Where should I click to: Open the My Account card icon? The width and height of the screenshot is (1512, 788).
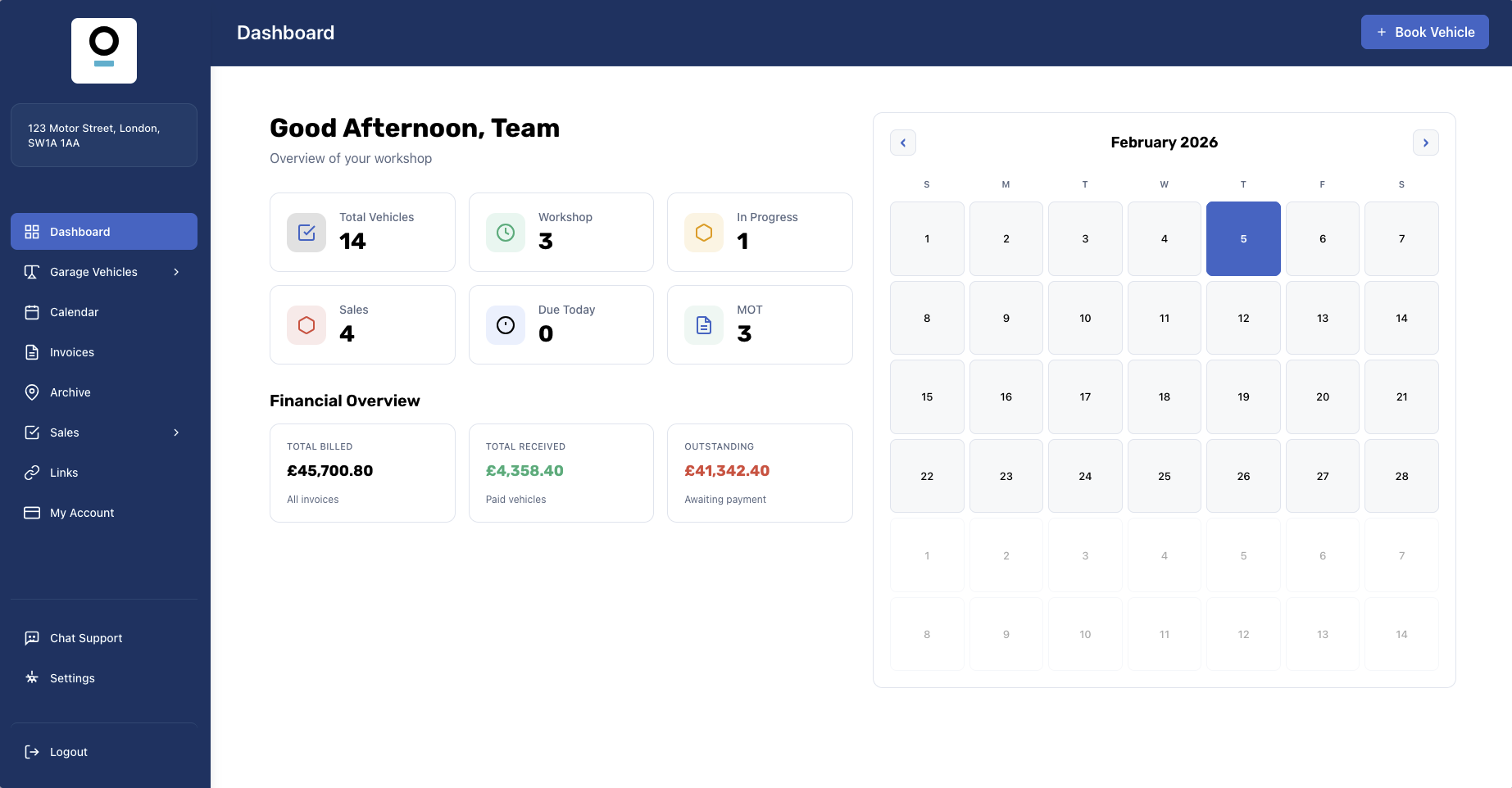click(32, 513)
